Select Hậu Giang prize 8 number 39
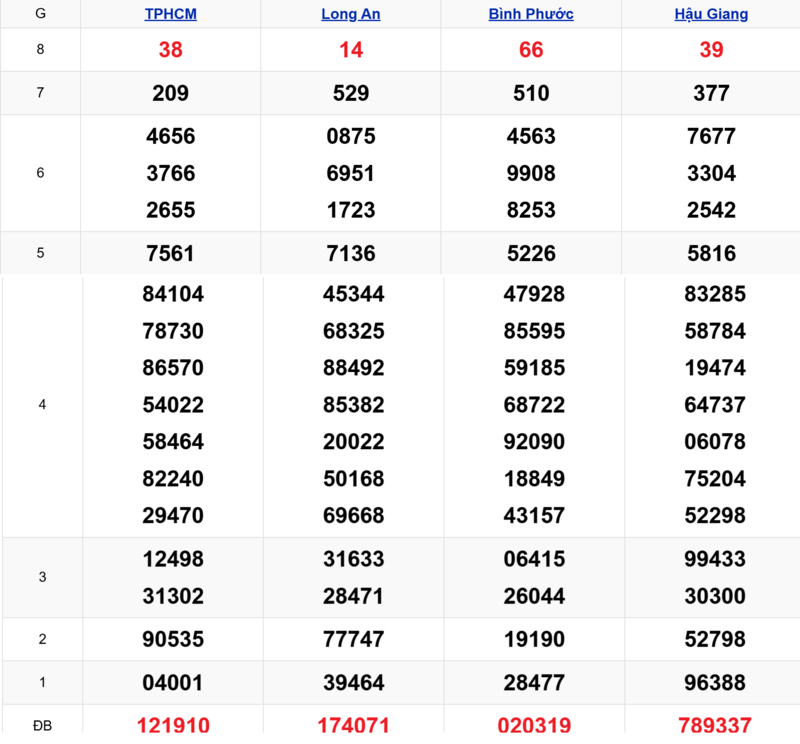The height and width of the screenshot is (744, 800). click(711, 49)
